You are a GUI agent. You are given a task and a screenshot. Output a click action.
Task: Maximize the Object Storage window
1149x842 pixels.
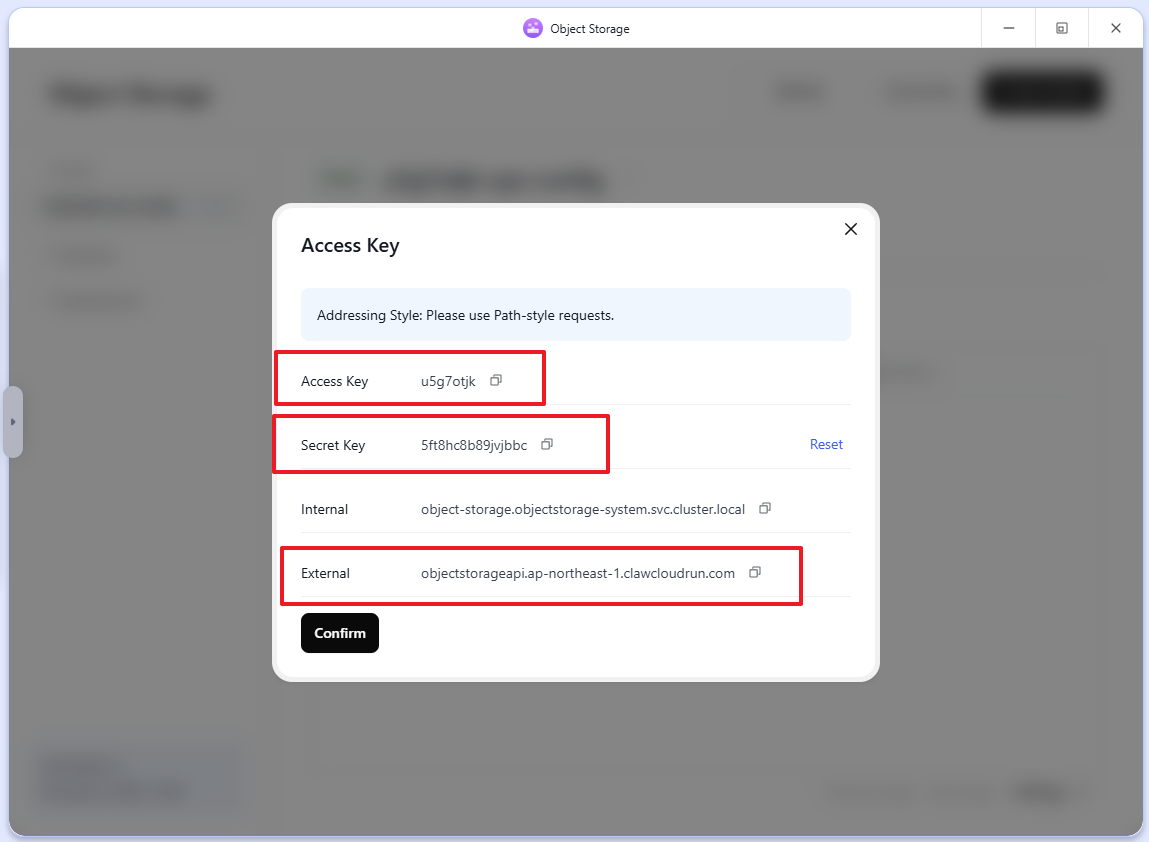pyautogui.click(x=1062, y=28)
